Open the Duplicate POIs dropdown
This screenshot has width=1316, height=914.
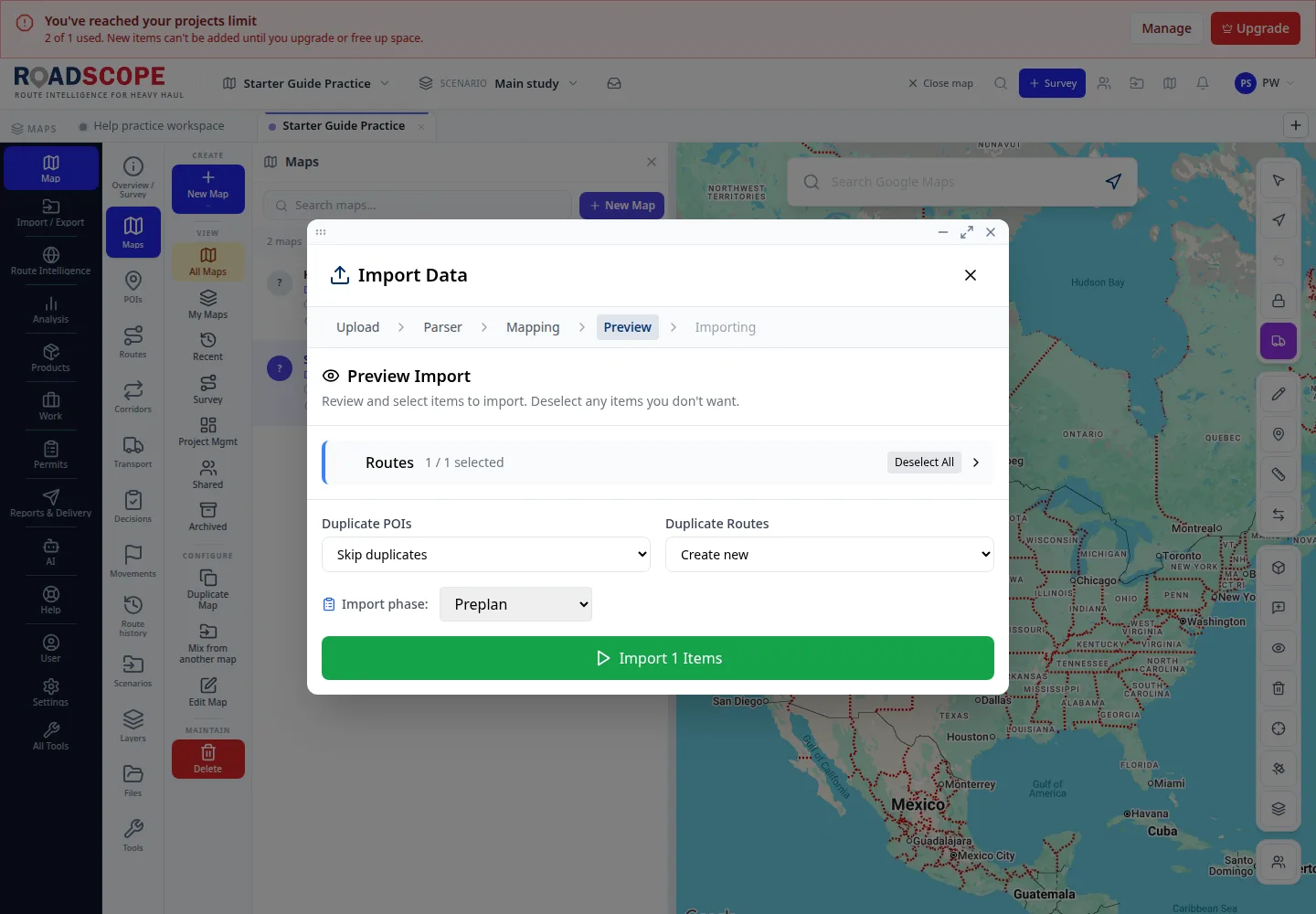[x=486, y=555]
